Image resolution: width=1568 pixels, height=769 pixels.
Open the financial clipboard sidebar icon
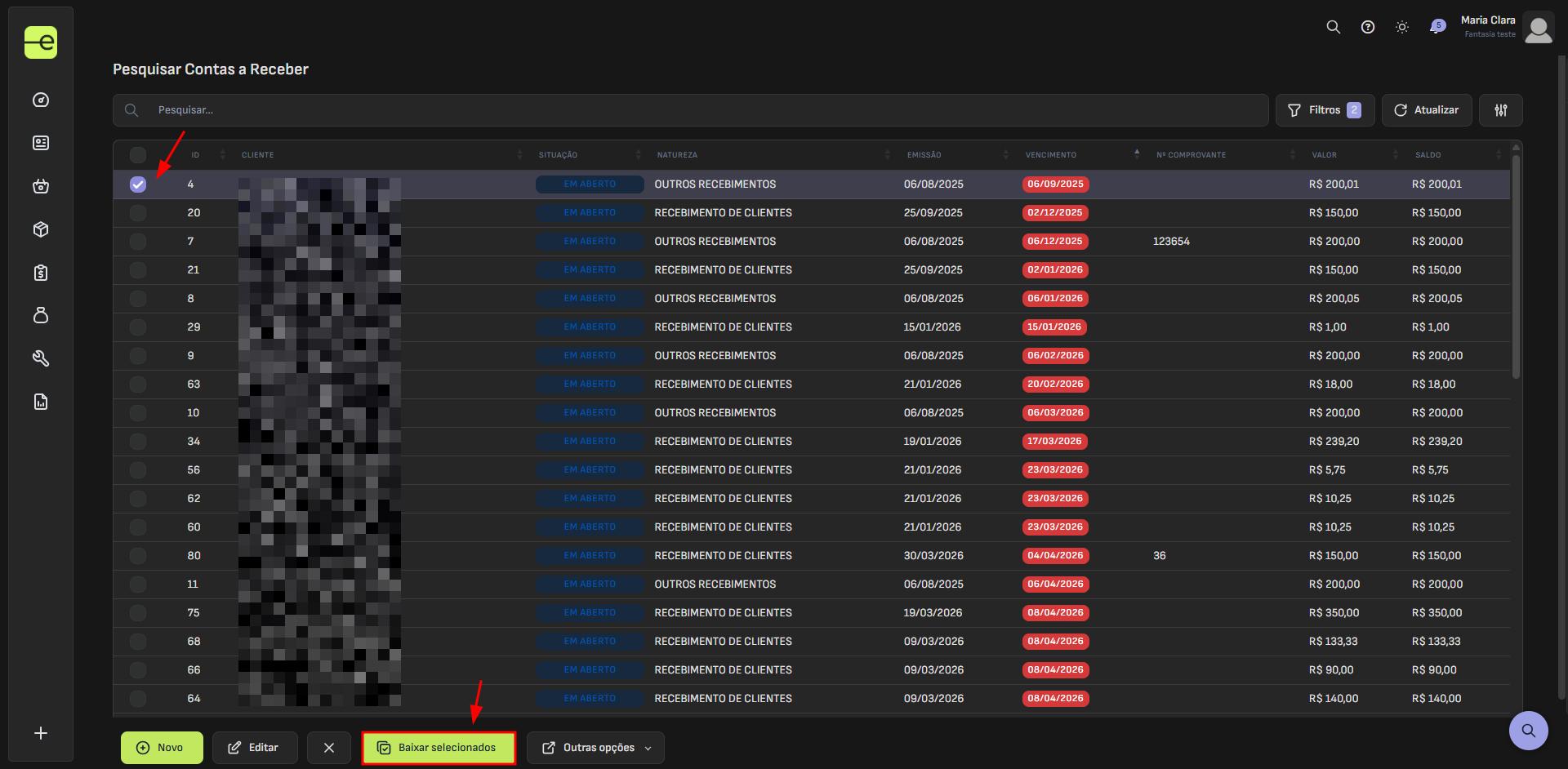coord(41,273)
